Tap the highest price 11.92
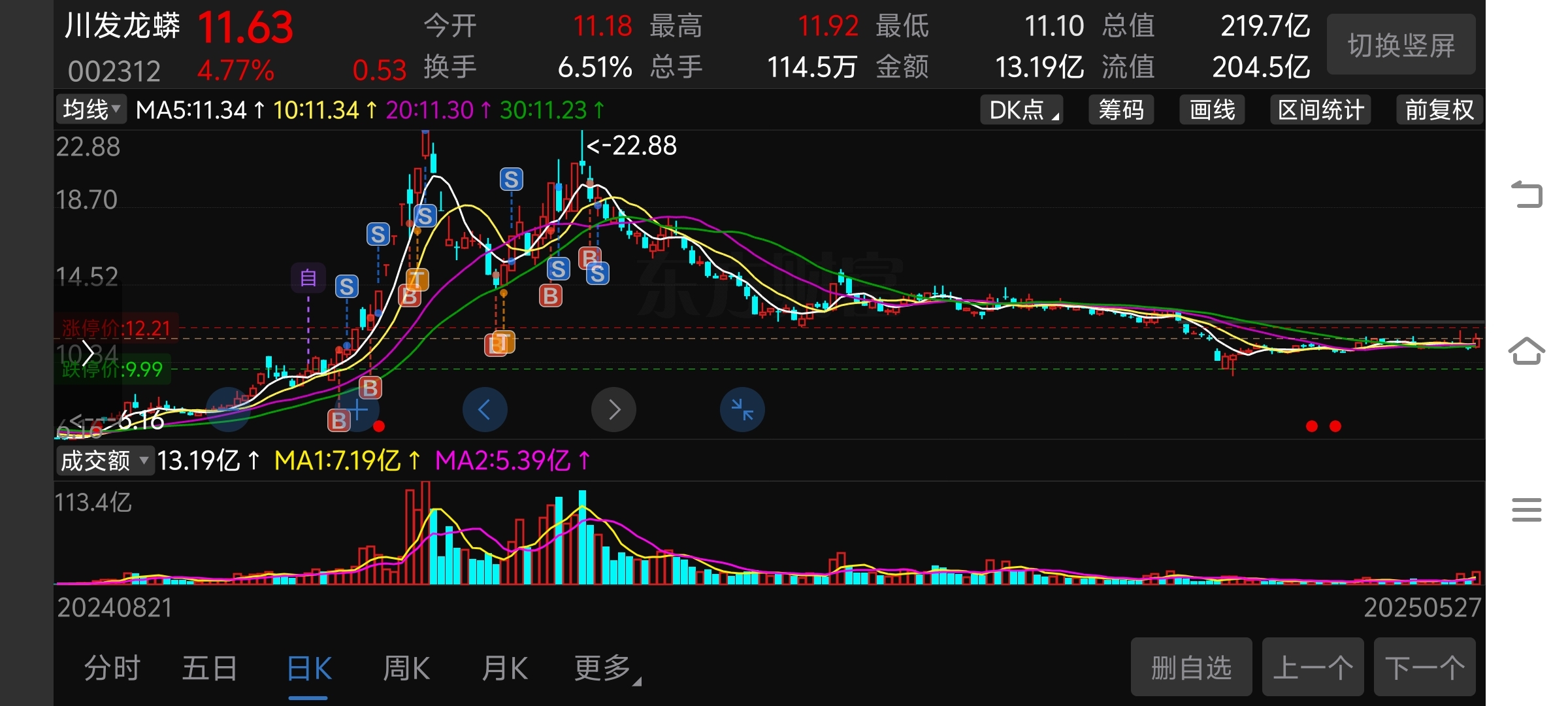This screenshot has width=1568, height=706. pyautogui.click(x=828, y=26)
